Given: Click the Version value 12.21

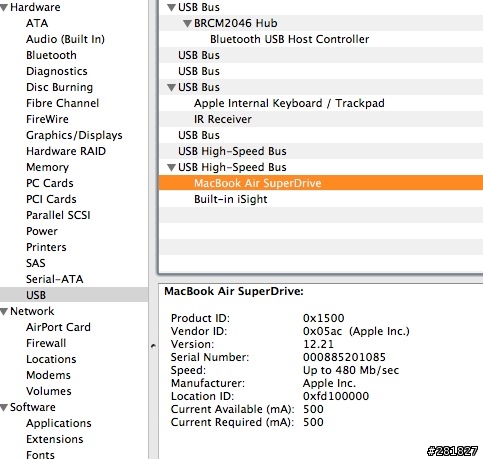Looking at the screenshot, I should point(318,344).
